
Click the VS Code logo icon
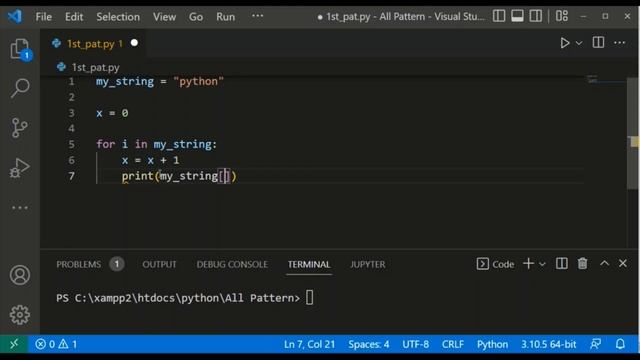pyautogui.click(x=15, y=16)
